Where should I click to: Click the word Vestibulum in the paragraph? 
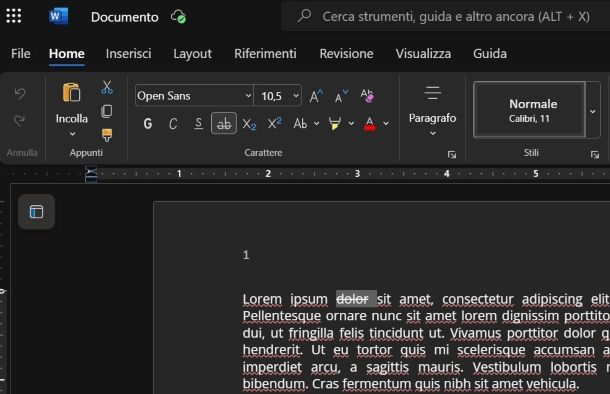[507, 367]
